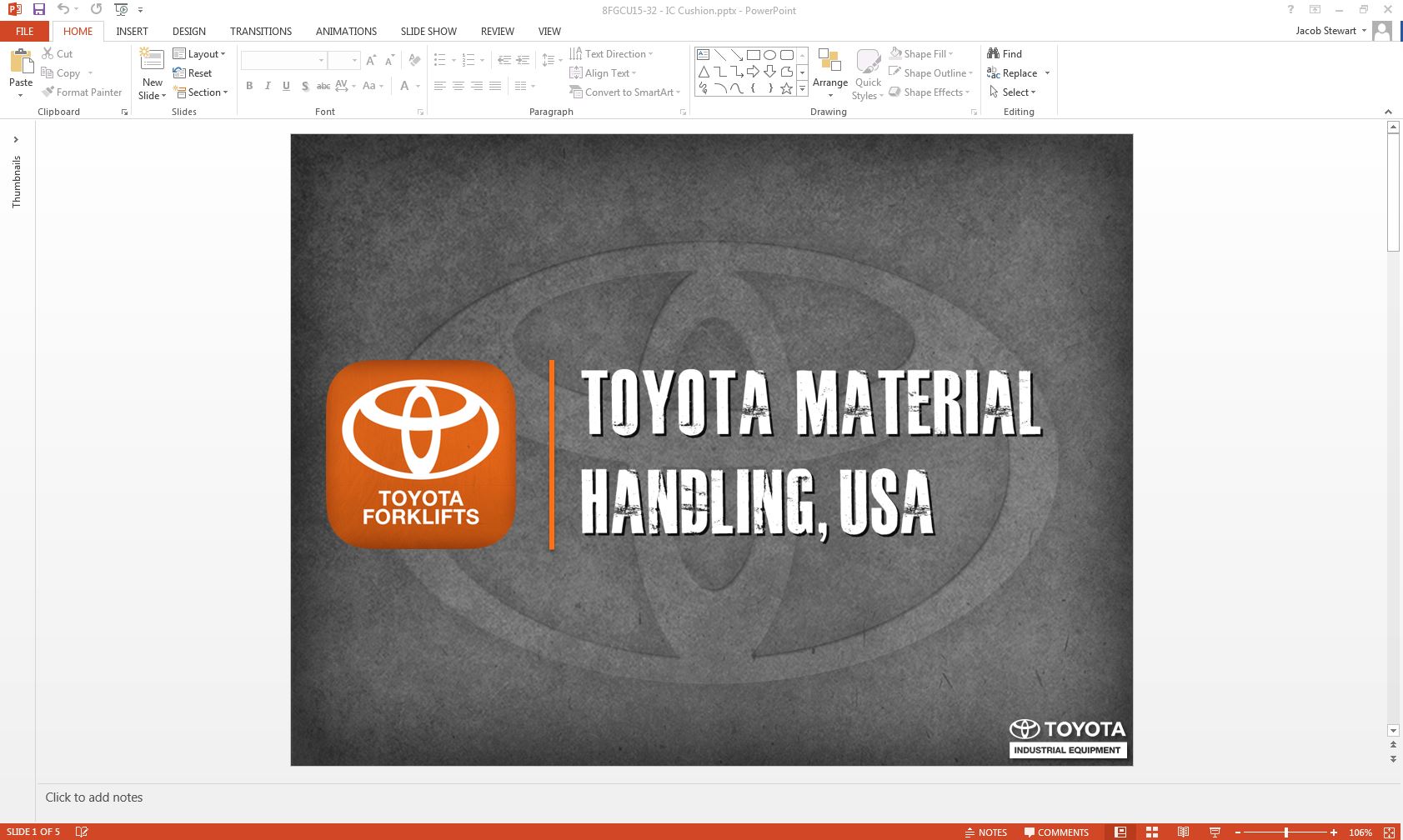1403x840 pixels.
Task: Fit slide to current window
Action: (x=1389, y=832)
